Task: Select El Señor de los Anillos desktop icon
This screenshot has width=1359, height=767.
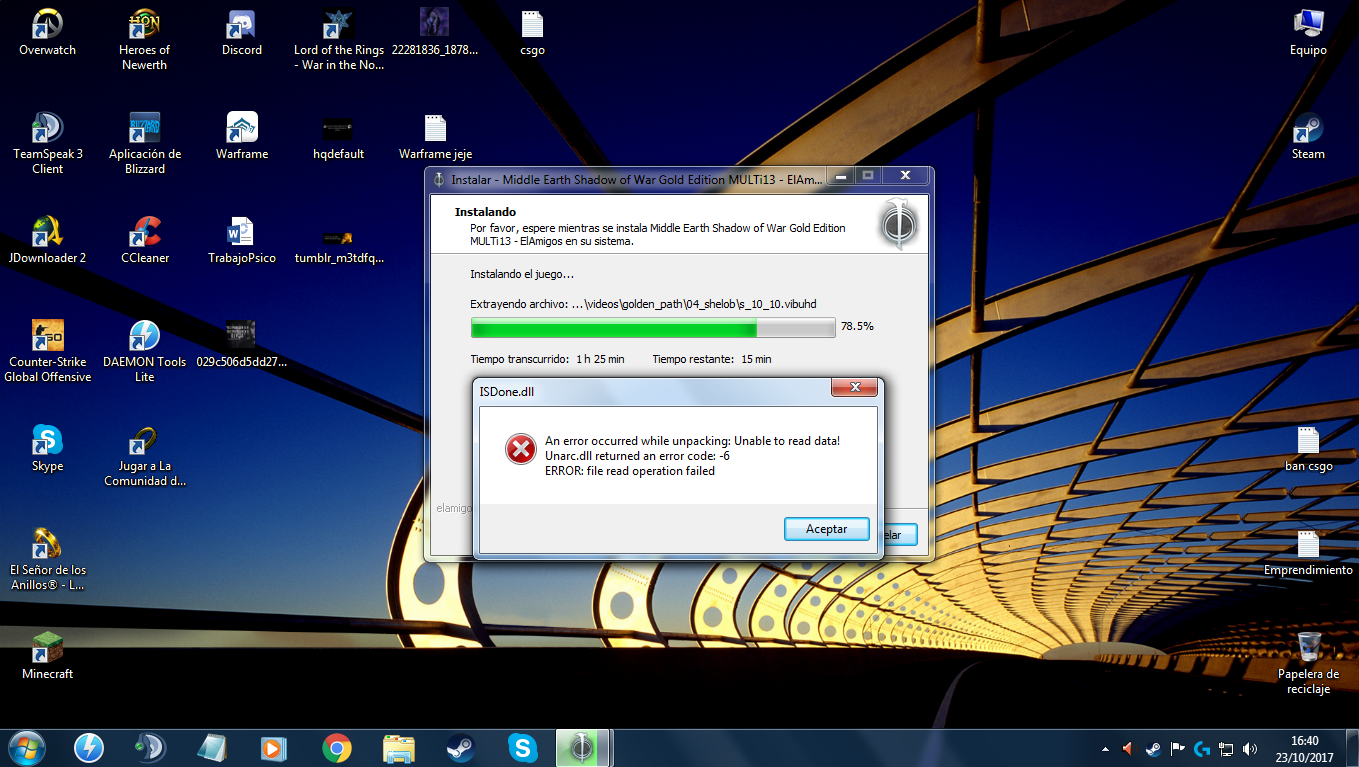Action: point(47,560)
